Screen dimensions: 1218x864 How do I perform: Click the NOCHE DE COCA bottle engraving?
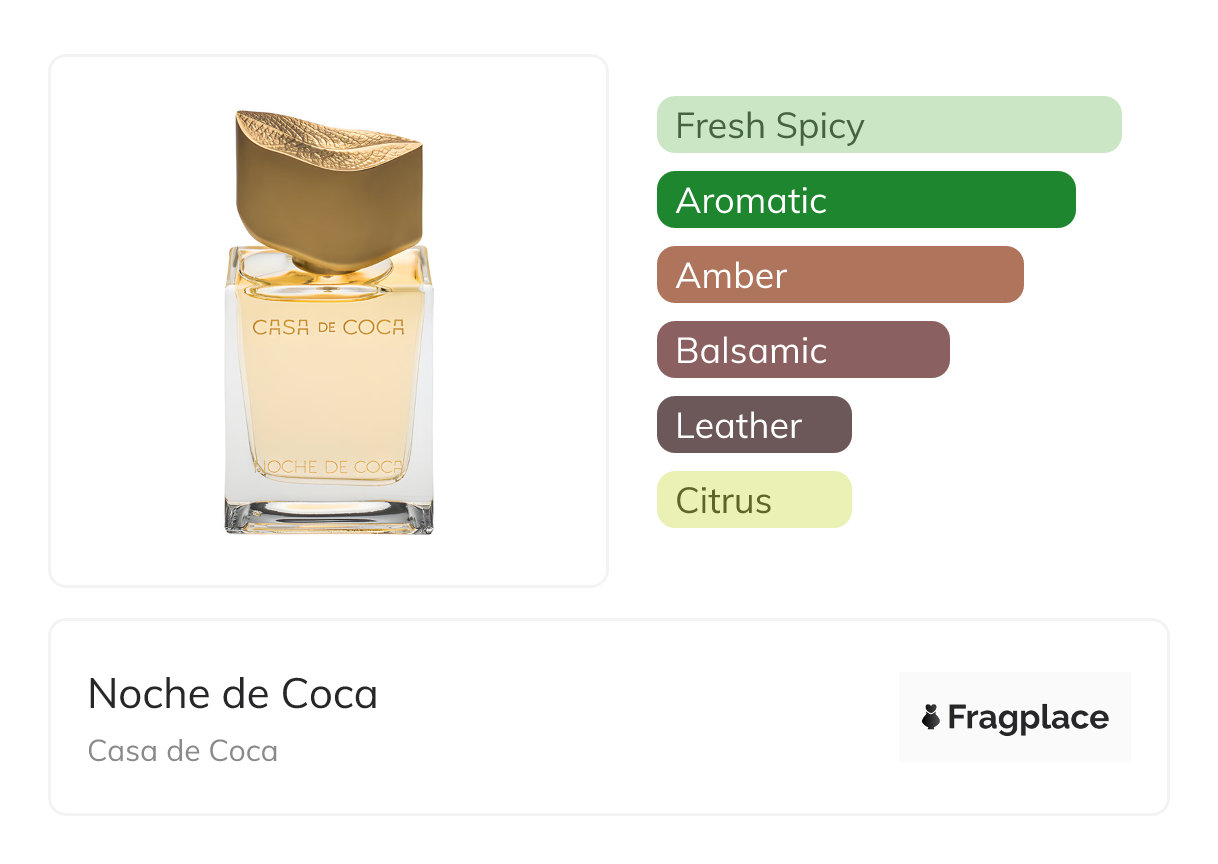(328, 467)
